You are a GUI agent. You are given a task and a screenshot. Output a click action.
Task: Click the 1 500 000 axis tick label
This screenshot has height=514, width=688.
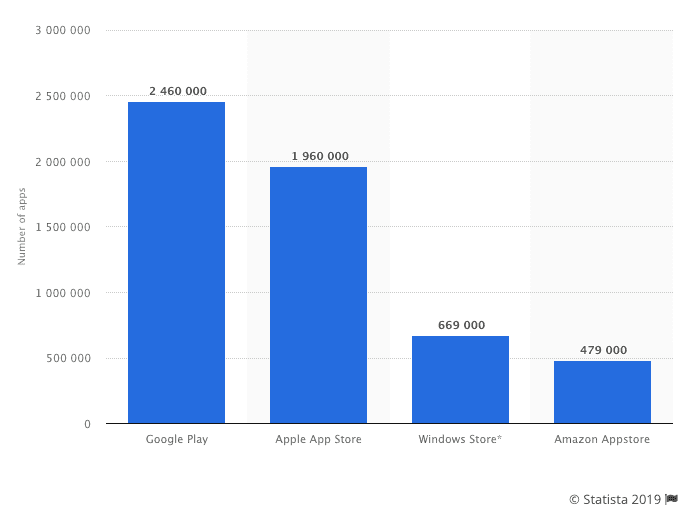pyautogui.click(x=63, y=227)
